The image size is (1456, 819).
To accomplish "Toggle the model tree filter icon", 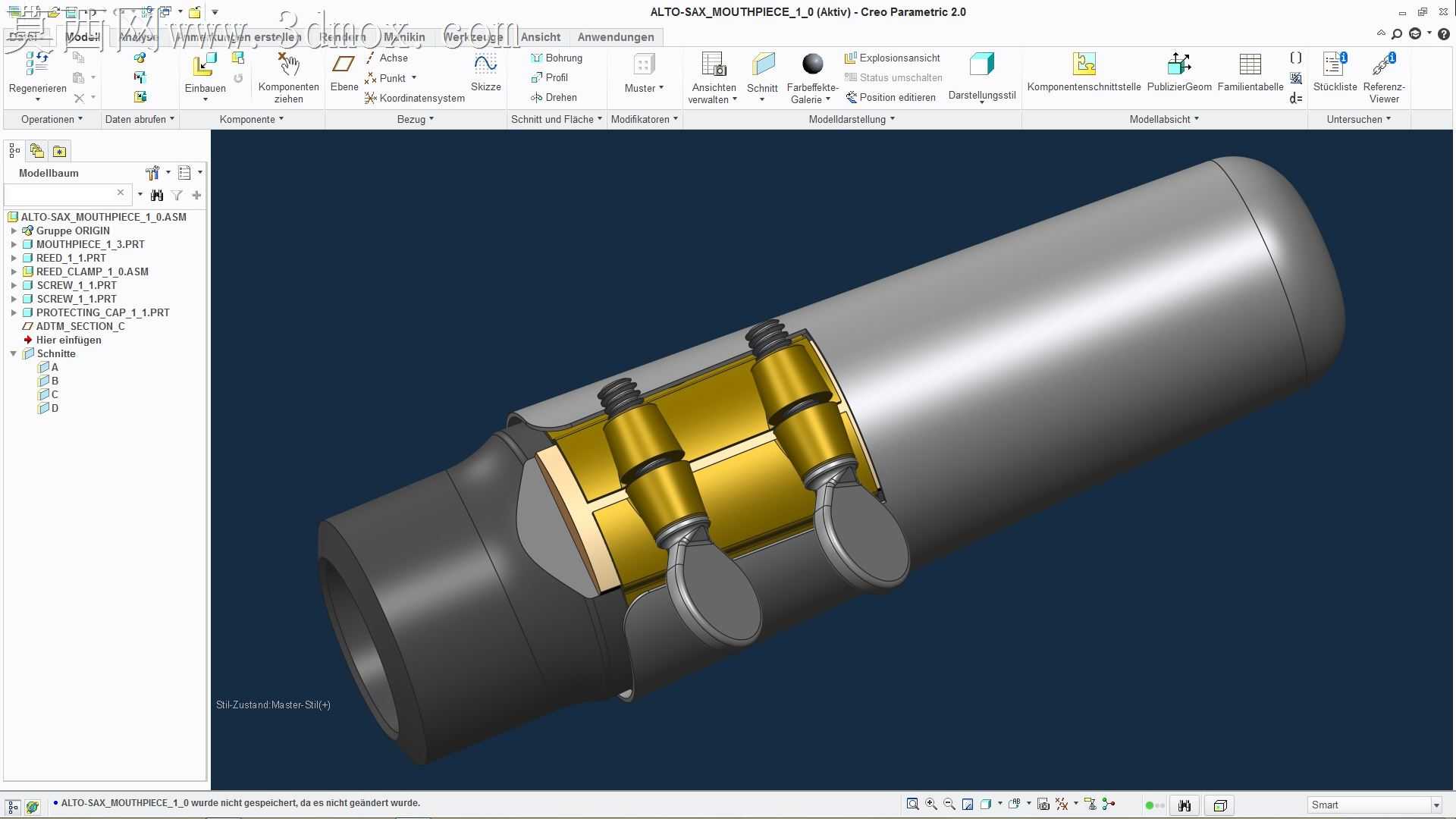I will [x=177, y=196].
